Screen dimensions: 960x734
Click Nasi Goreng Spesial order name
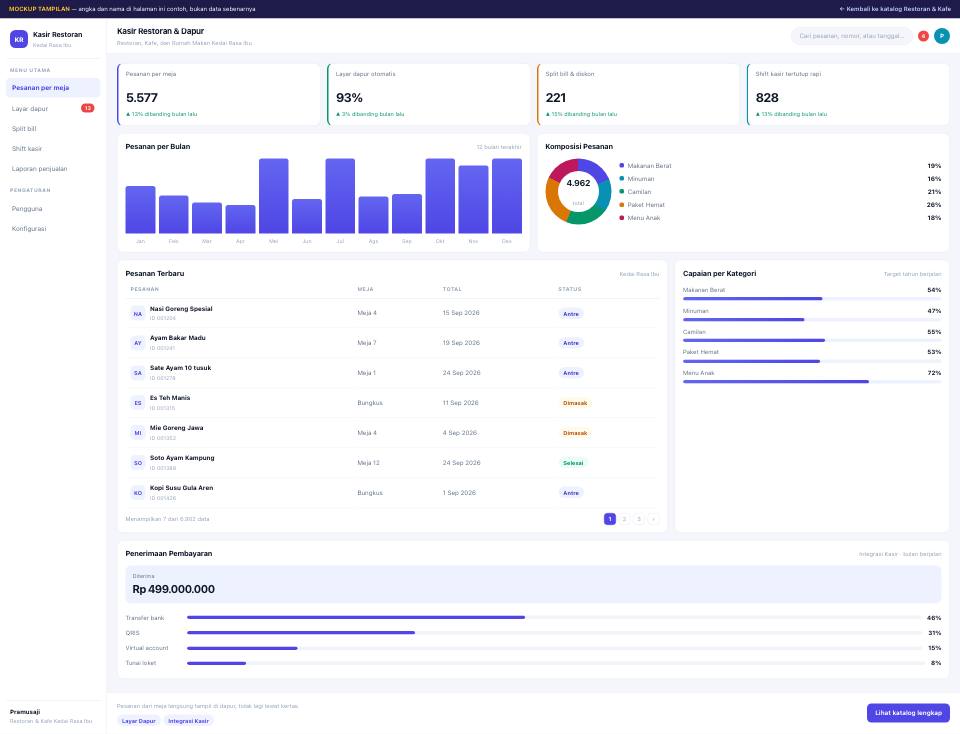[x=181, y=309]
